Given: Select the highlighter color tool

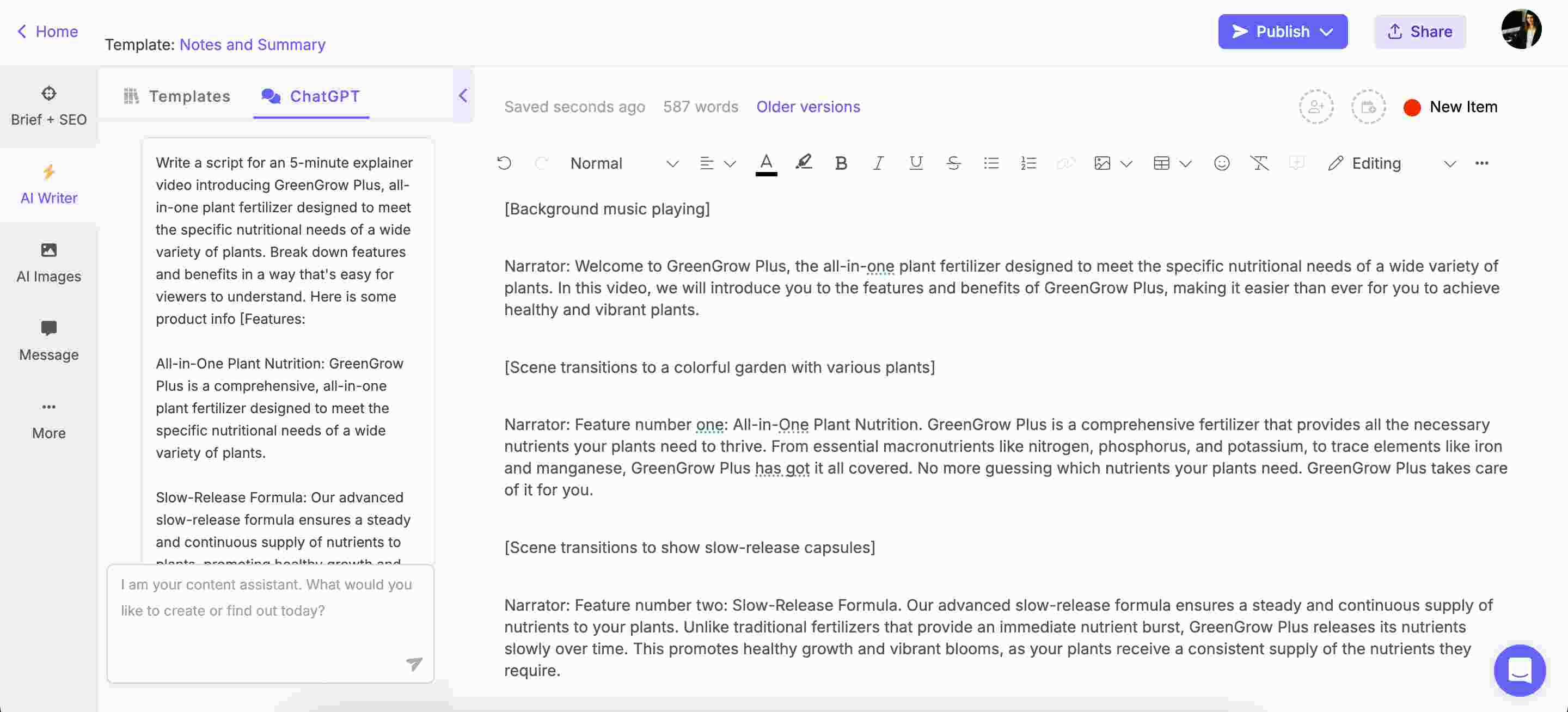Looking at the screenshot, I should click(804, 162).
